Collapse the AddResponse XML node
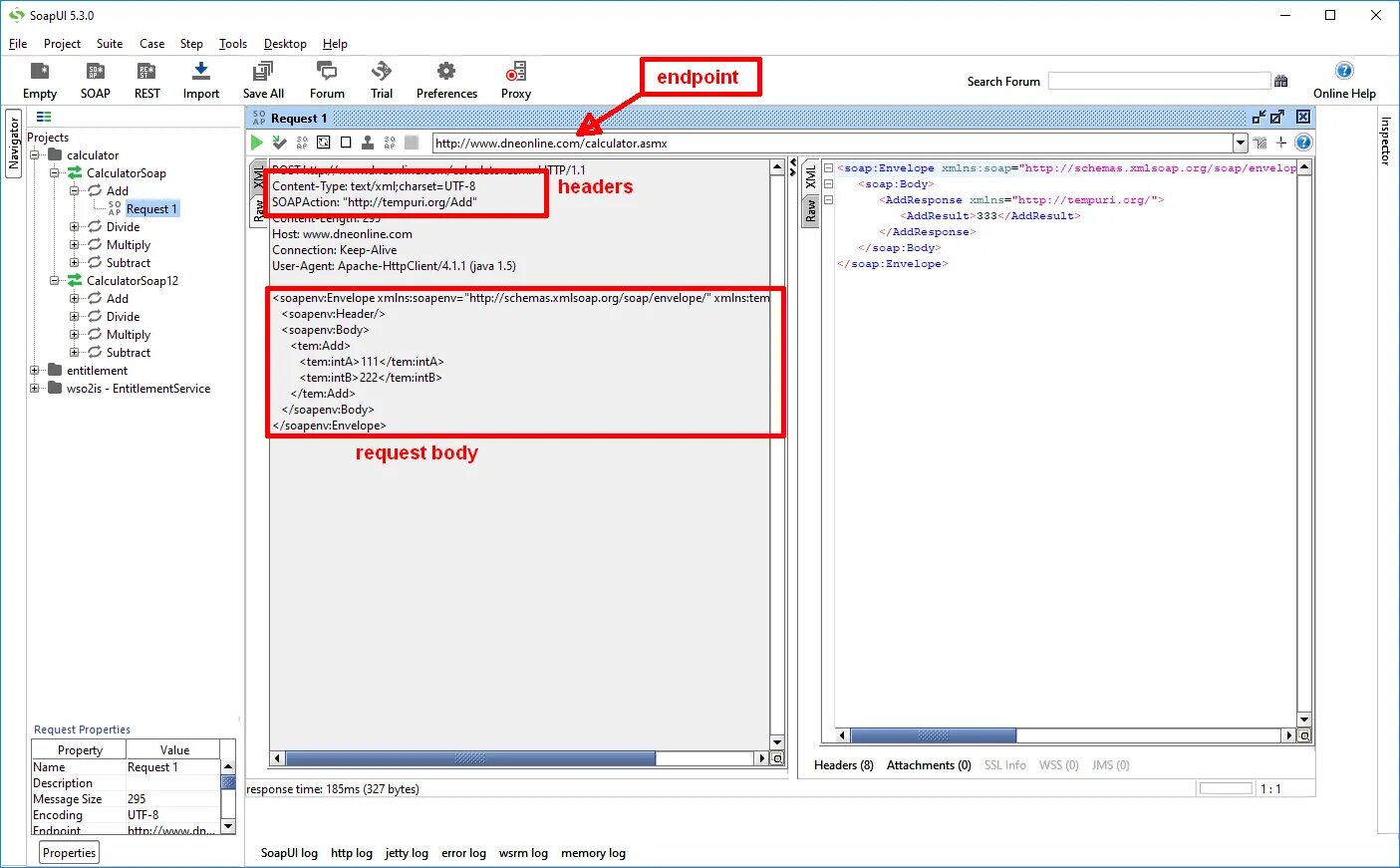This screenshot has height=868, width=1400. pyautogui.click(x=828, y=200)
